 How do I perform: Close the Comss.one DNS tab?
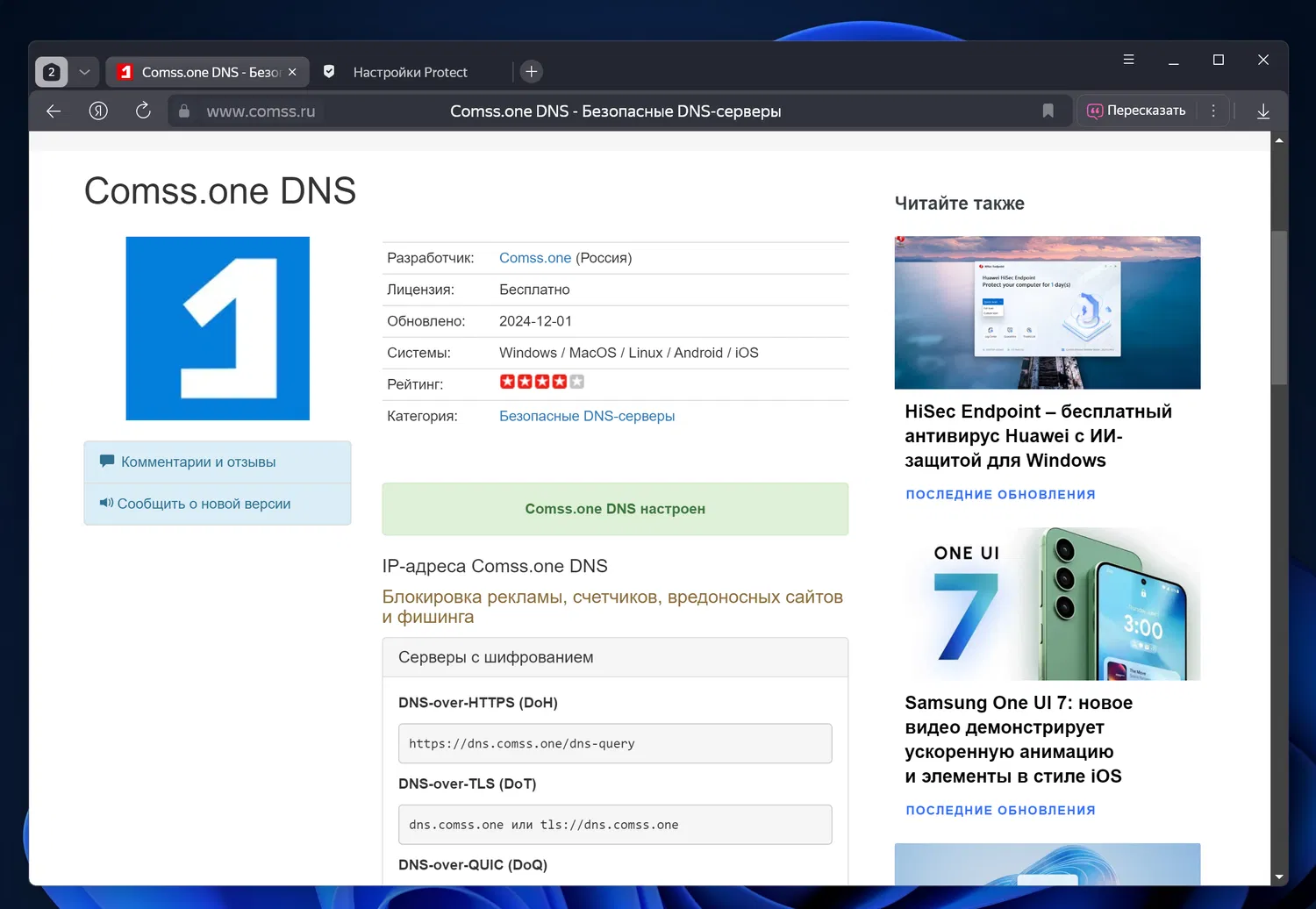(292, 72)
